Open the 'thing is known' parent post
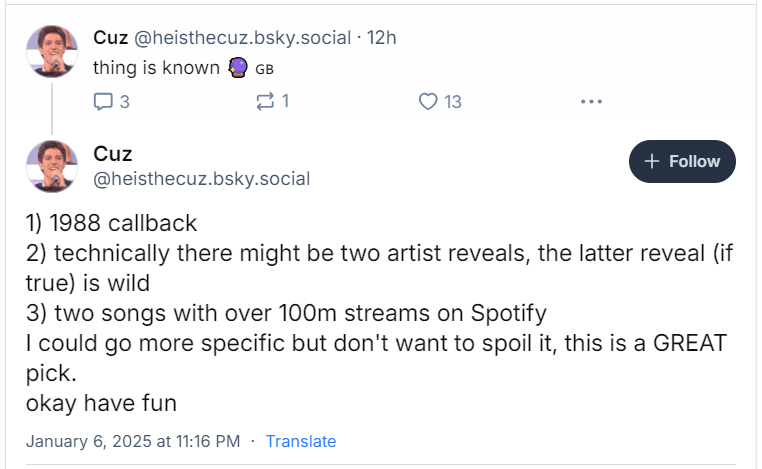The width and height of the screenshot is (762, 469). (x=156, y=68)
